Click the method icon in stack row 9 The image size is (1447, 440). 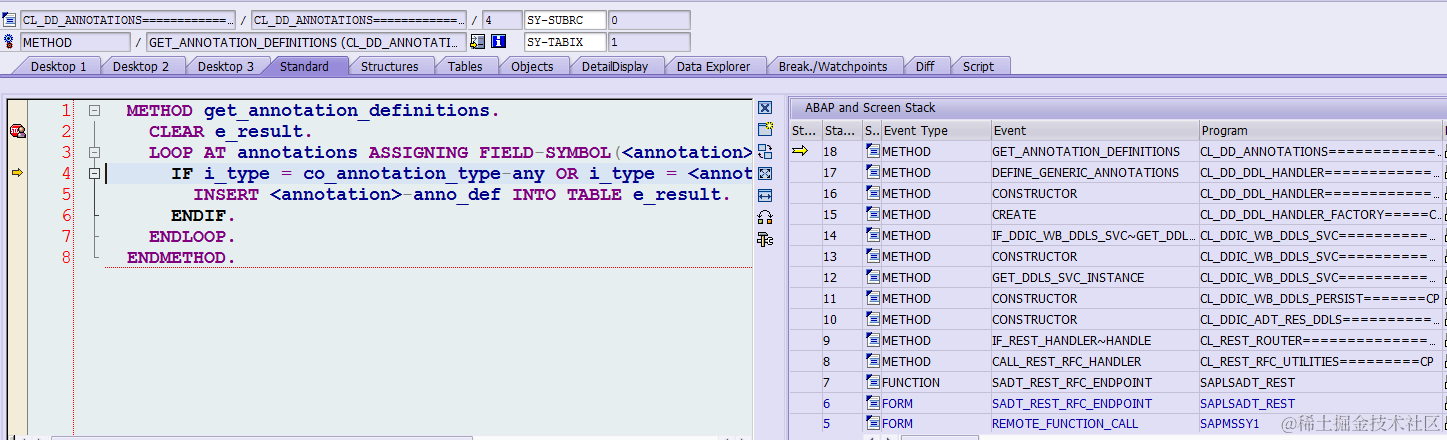873,341
